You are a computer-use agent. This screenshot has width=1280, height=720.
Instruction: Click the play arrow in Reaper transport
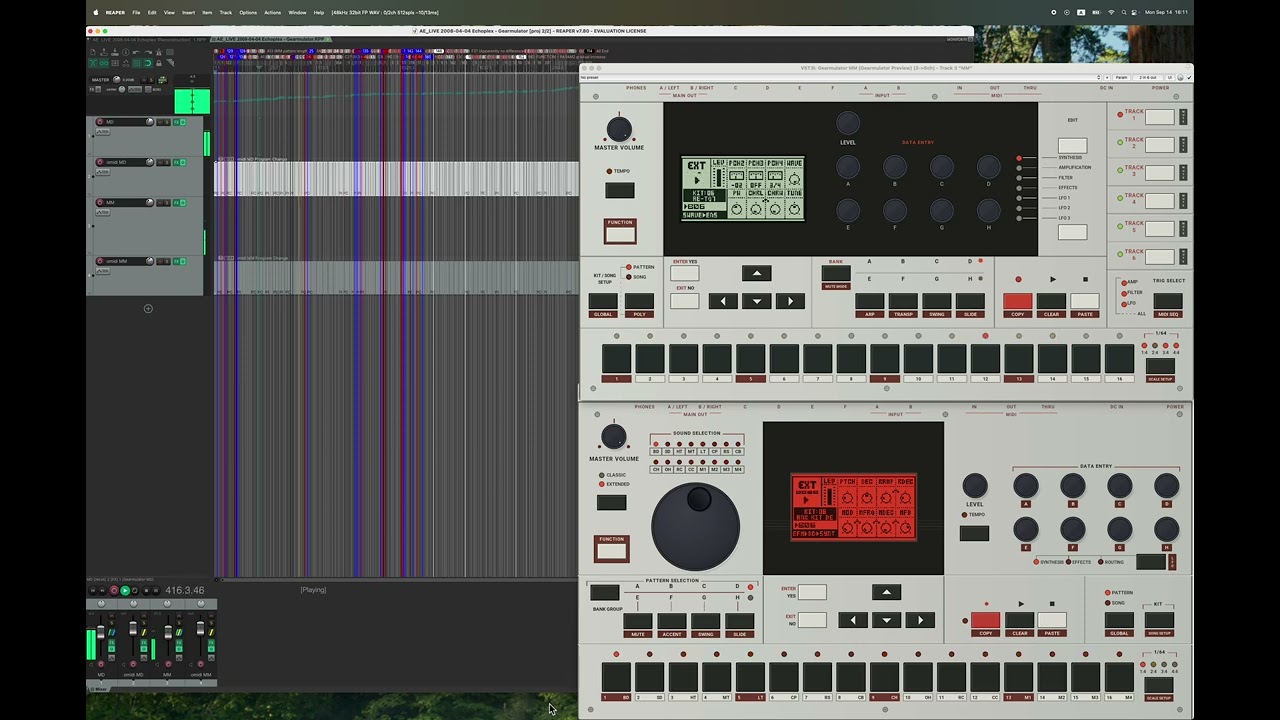[125, 590]
